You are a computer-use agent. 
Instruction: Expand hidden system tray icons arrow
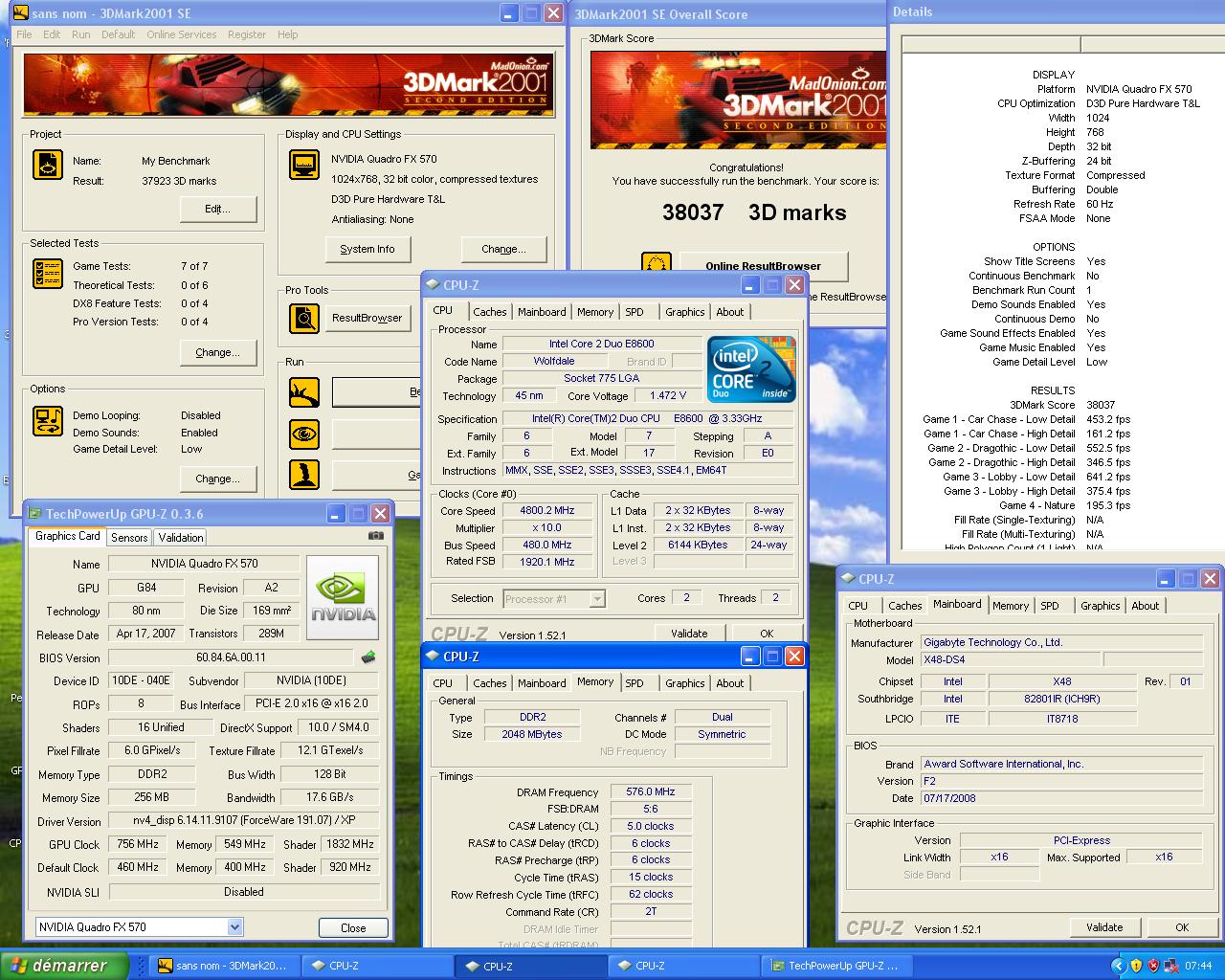point(1118,966)
